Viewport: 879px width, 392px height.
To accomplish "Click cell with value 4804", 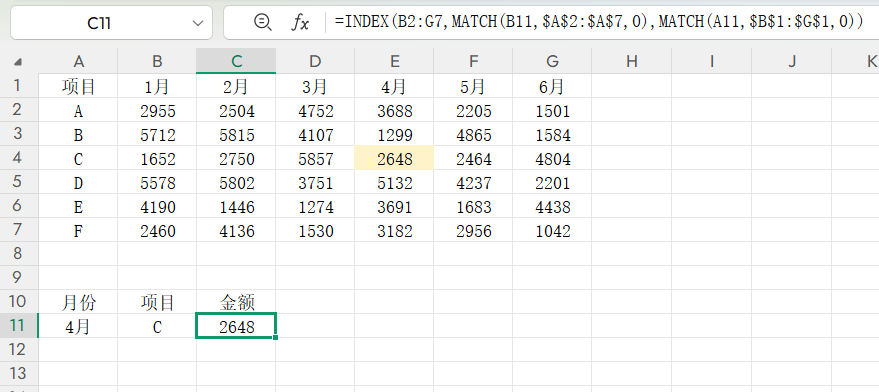I will point(553,158).
